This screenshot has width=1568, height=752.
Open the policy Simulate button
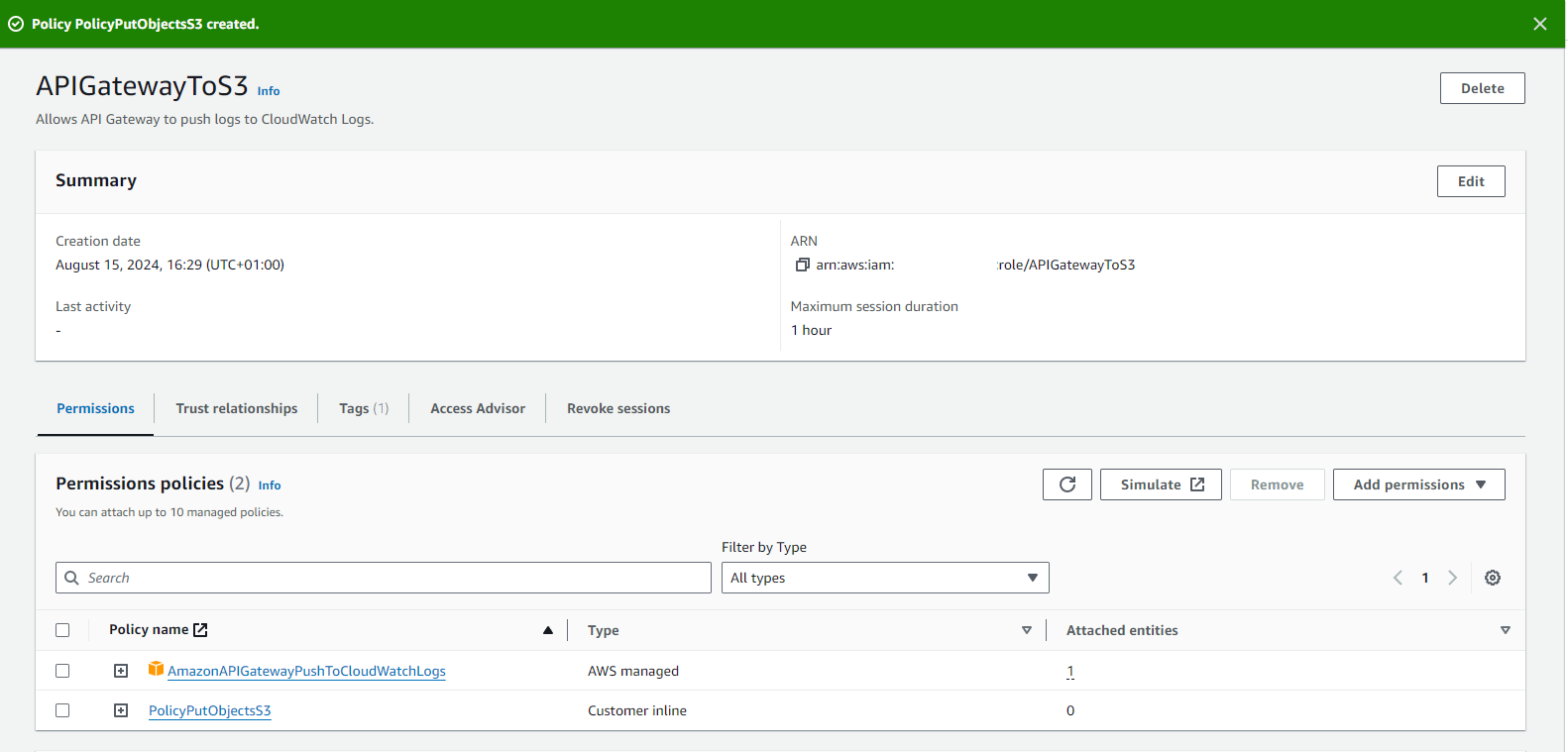tap(1161, 484)
